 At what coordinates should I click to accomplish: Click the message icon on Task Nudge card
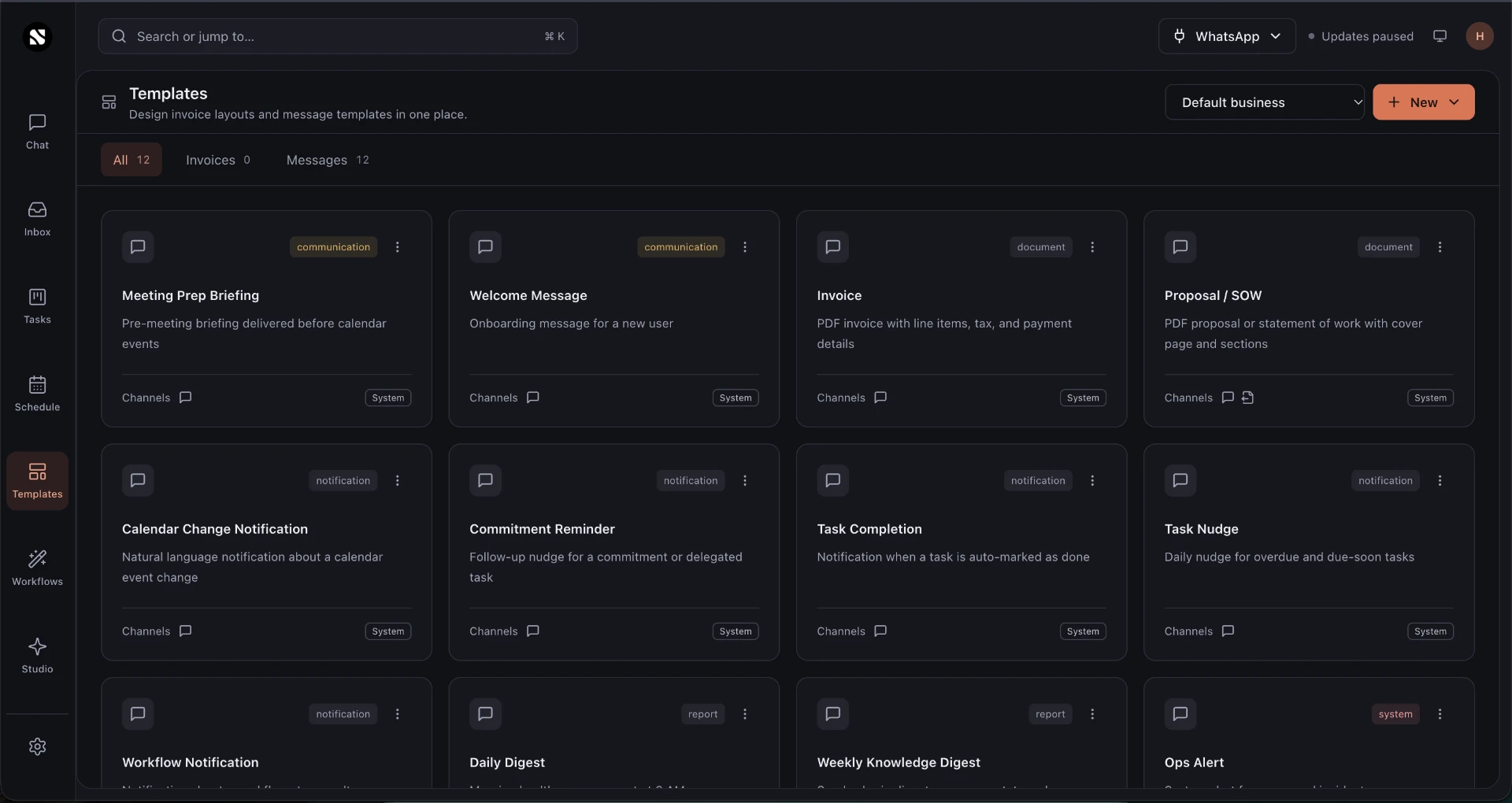(x=1180, y=480)
